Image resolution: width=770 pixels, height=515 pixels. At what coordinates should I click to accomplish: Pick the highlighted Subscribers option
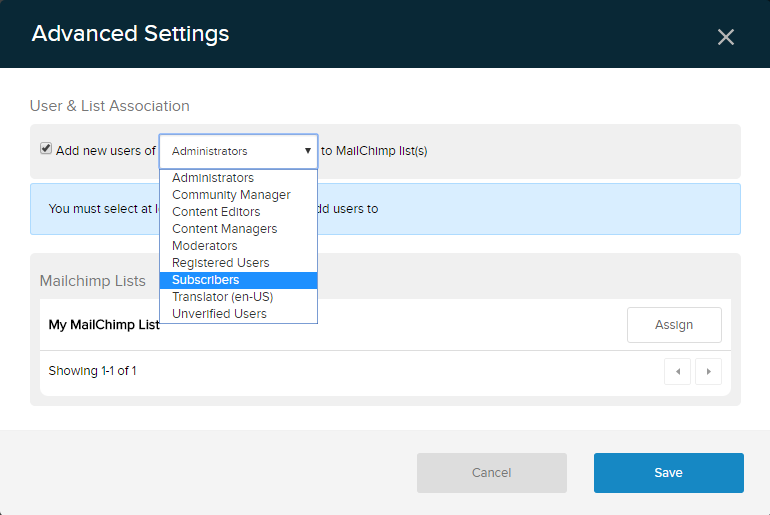pyautogui.click(x=206, y=280)
